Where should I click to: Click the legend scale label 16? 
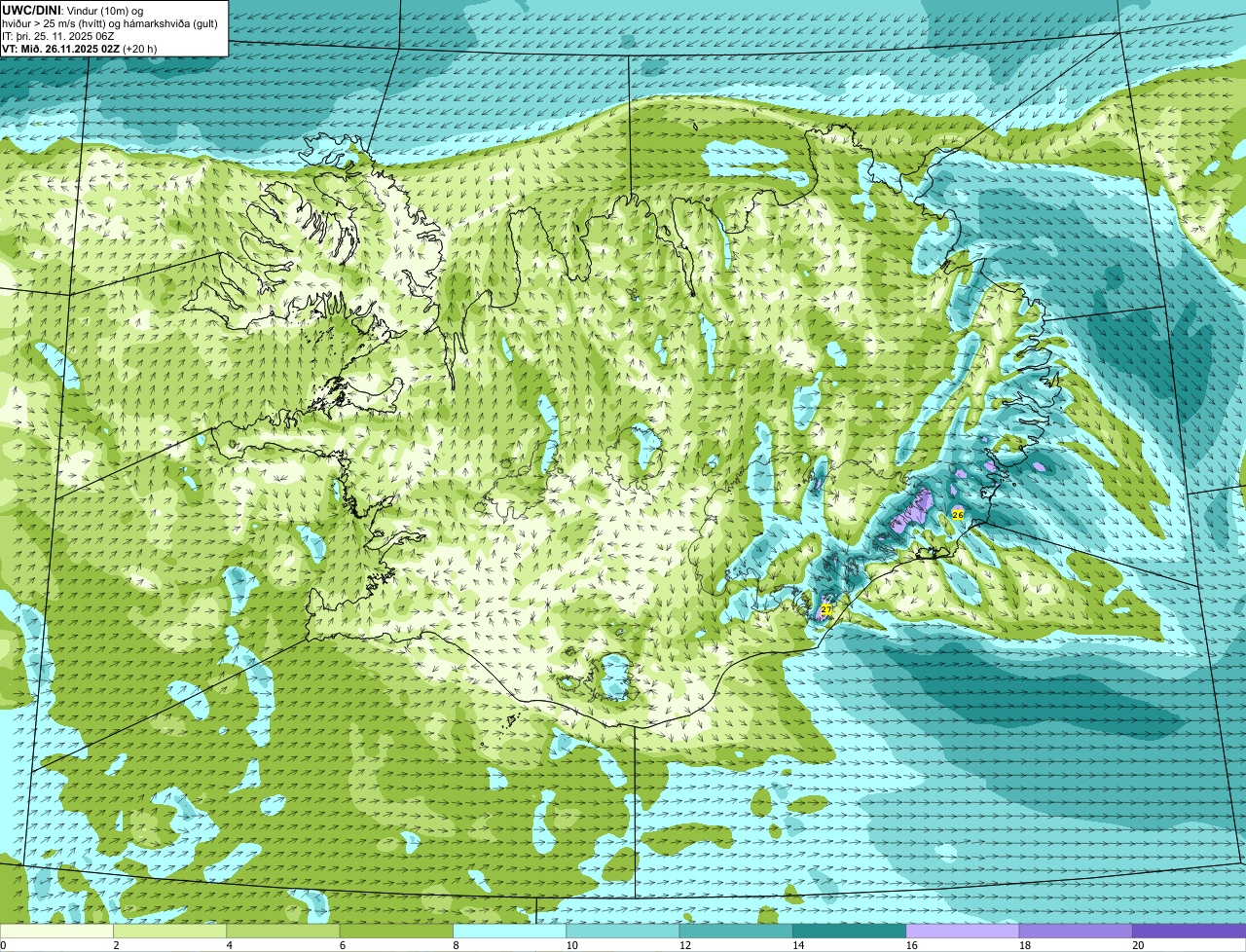coord(912,945)
